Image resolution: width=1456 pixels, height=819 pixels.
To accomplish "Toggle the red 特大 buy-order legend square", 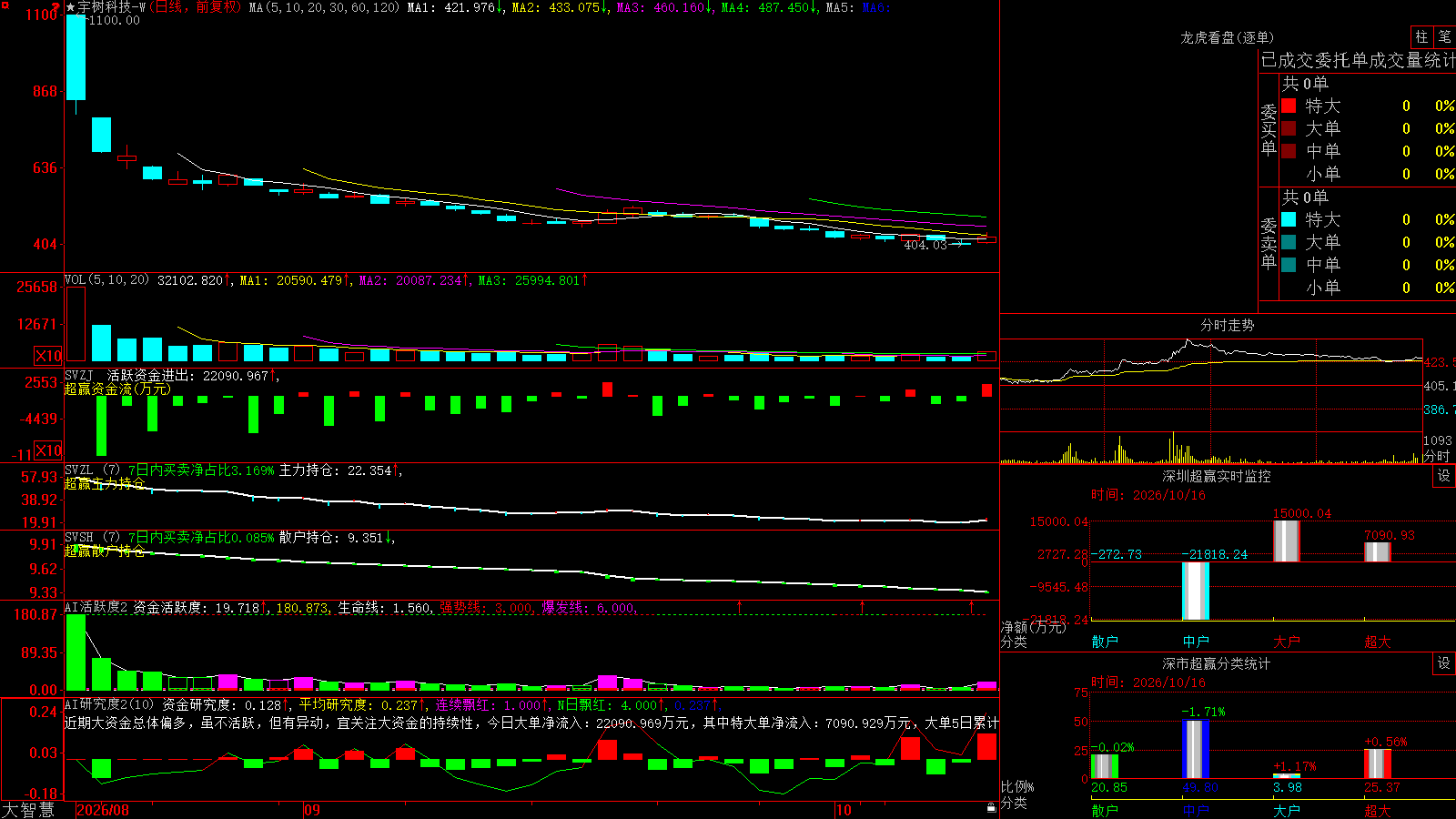I will tap(1289, 106).
